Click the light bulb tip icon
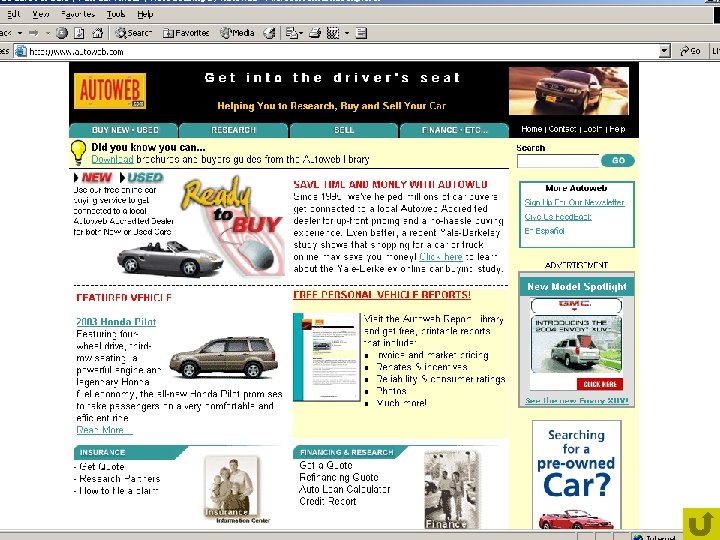 point(78,153)
